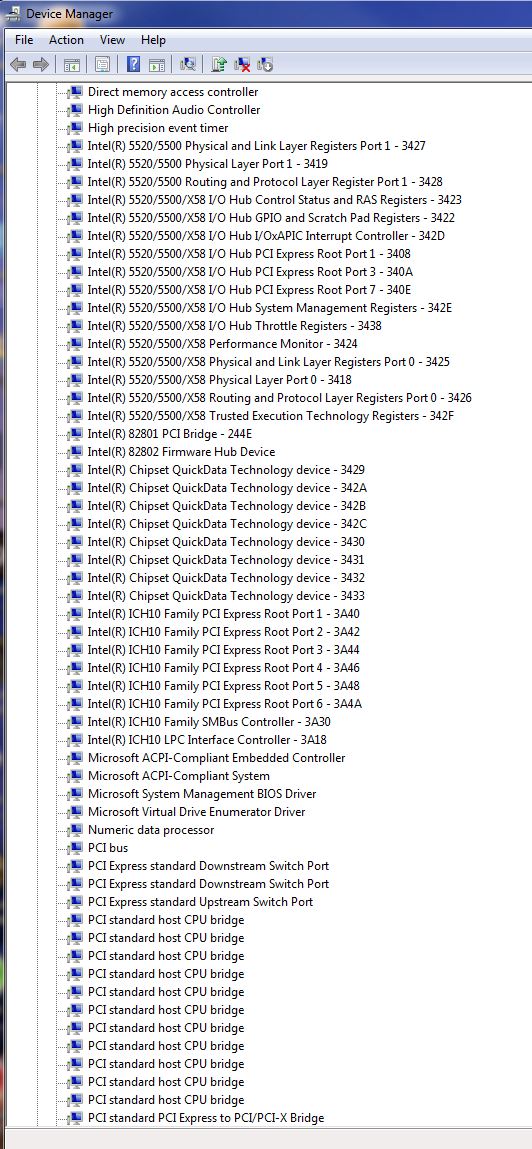The image size is (532, 1149).
Task: Select Chipset QuickData Technology device - 342B
Action: (226, 506)
